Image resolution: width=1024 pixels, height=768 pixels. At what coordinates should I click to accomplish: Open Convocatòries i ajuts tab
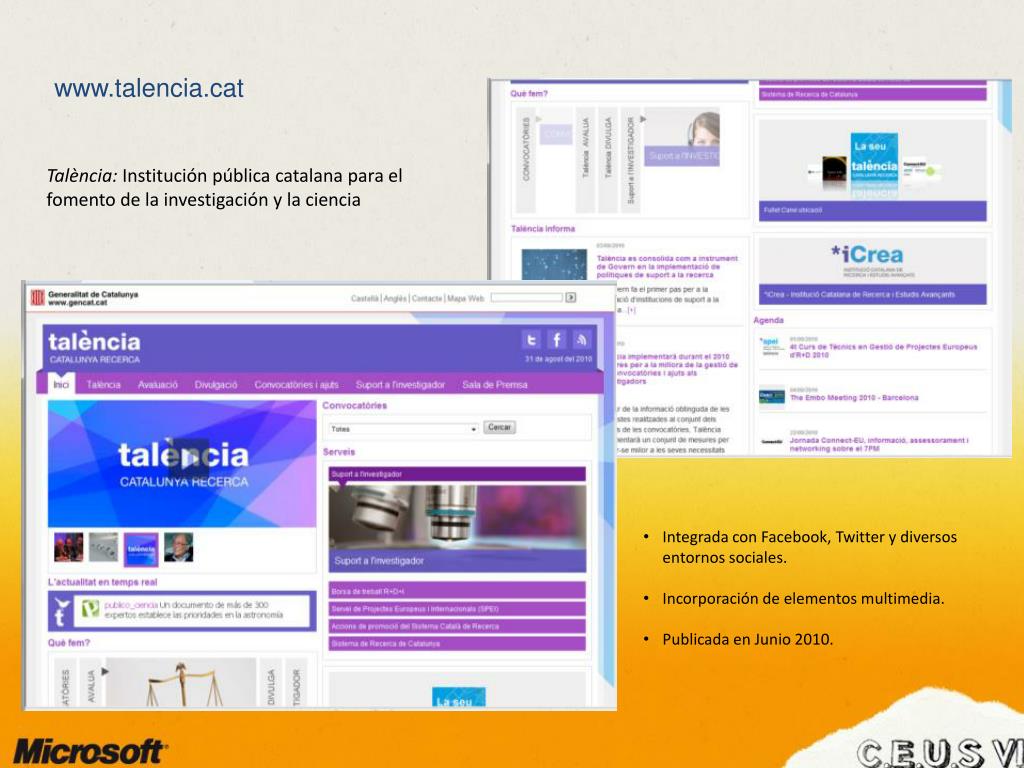pyautogui.click(x=296, y=385)
